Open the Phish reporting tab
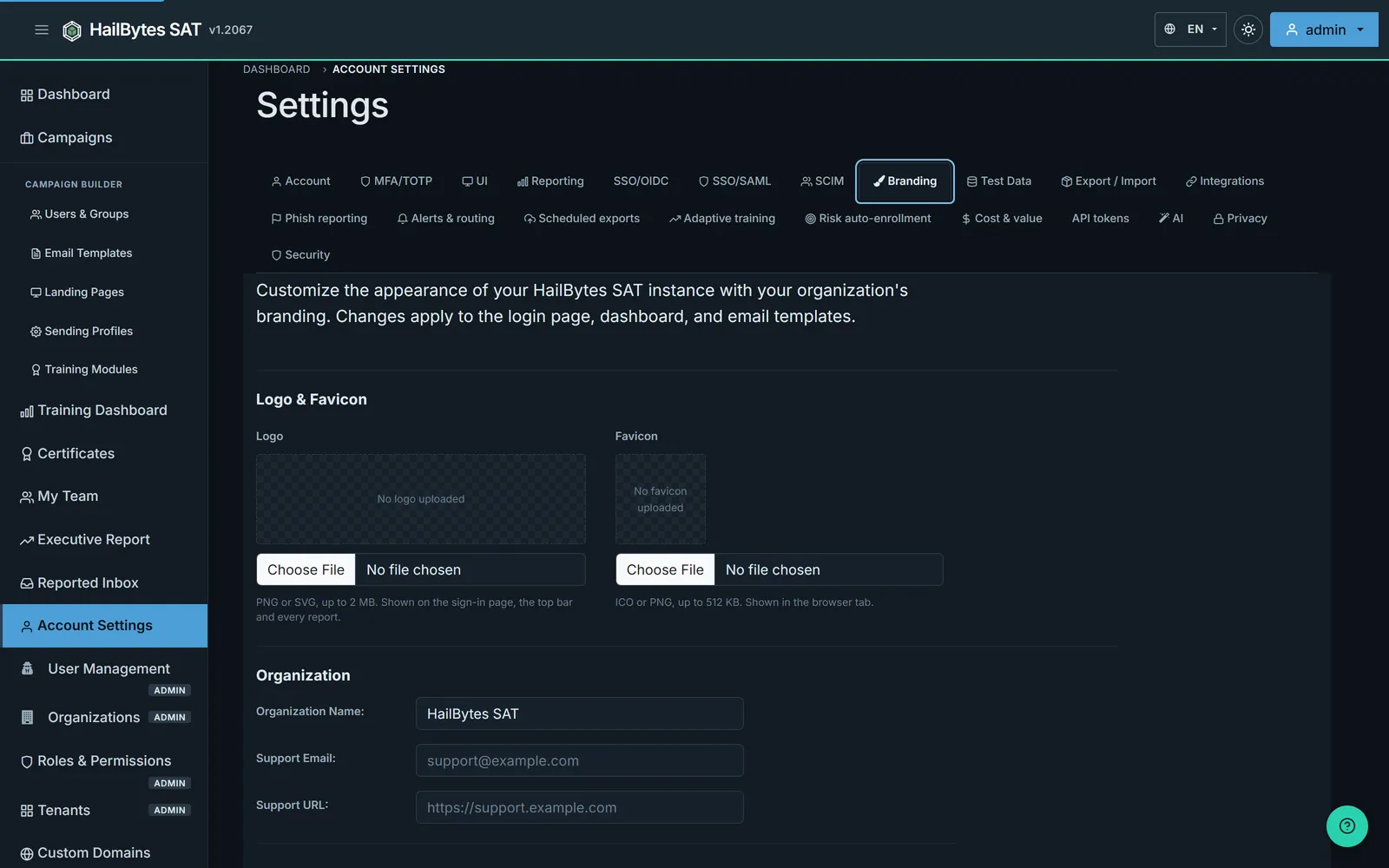Screen dimensions: 1389x868 click(x=319, y=219)
